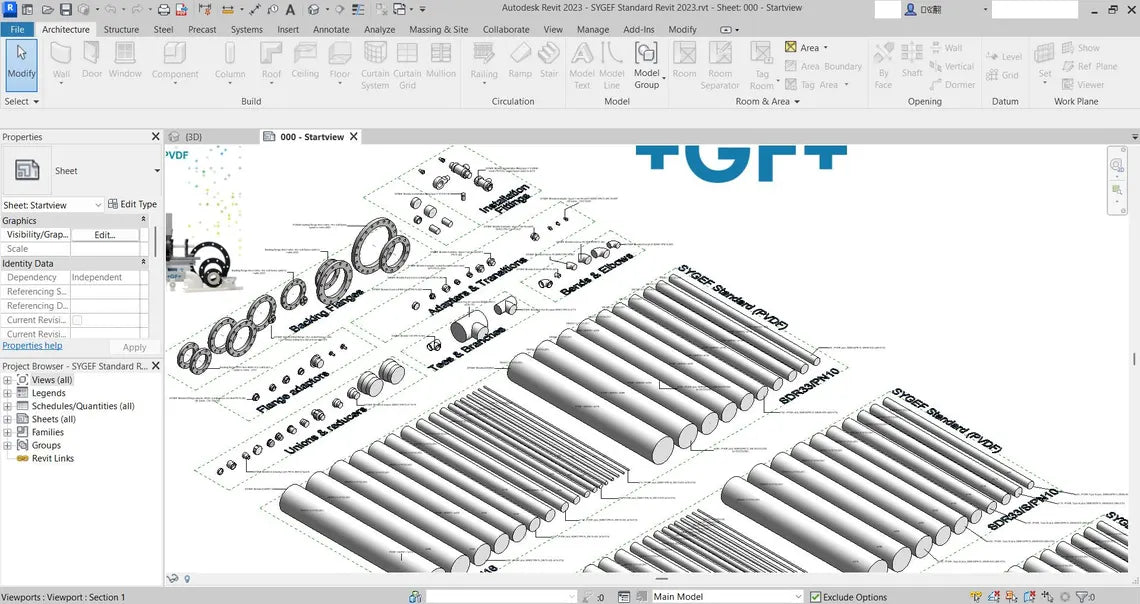Toggle the Current Revision checkbox in Properties
1140x604 pixels.
(77, 320)
